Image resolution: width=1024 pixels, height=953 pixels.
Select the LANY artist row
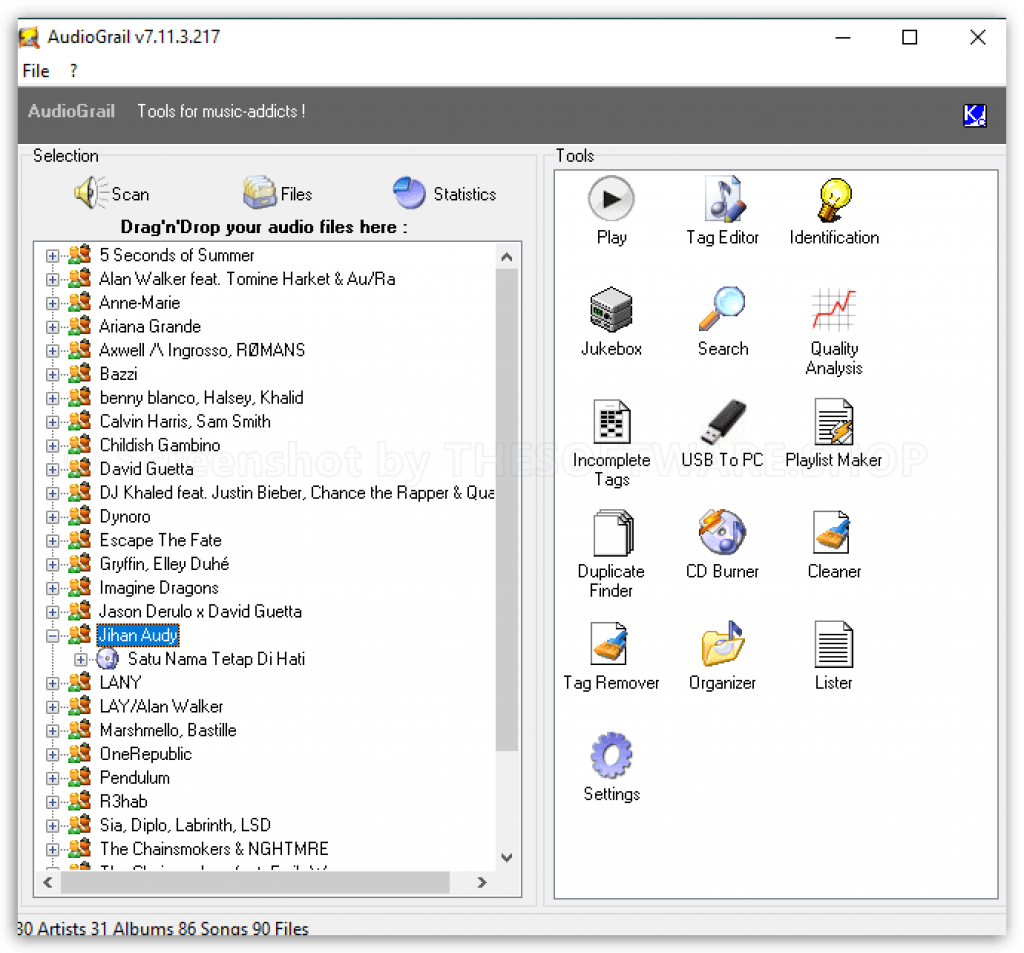(x=120, y=683)
